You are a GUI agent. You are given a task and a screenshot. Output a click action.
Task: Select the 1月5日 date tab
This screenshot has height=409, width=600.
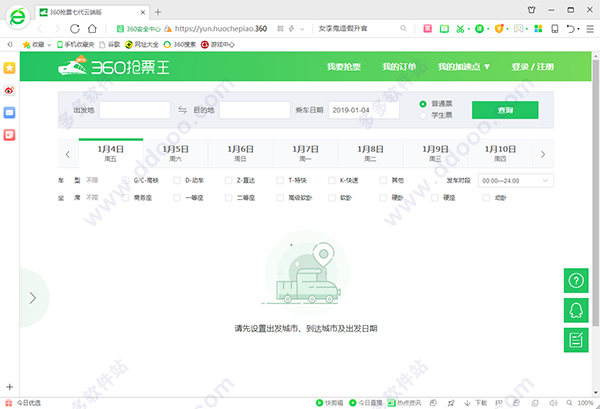point(176,153)
